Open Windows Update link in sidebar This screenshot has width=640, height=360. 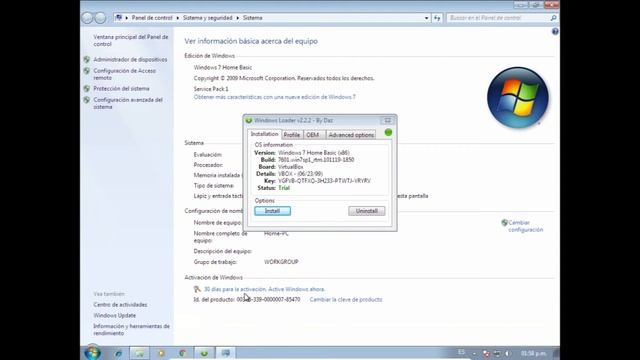tap(115, 316)
